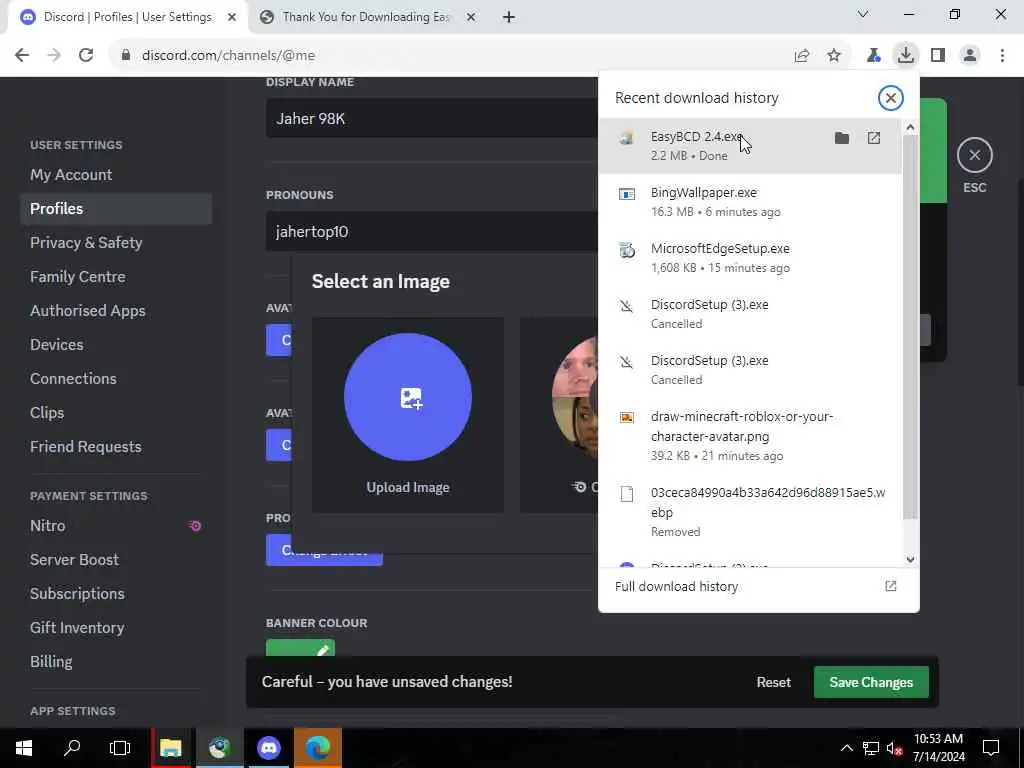Open Privacy & Safety settings
The image size is (1024, 768).
coord(116,242)
